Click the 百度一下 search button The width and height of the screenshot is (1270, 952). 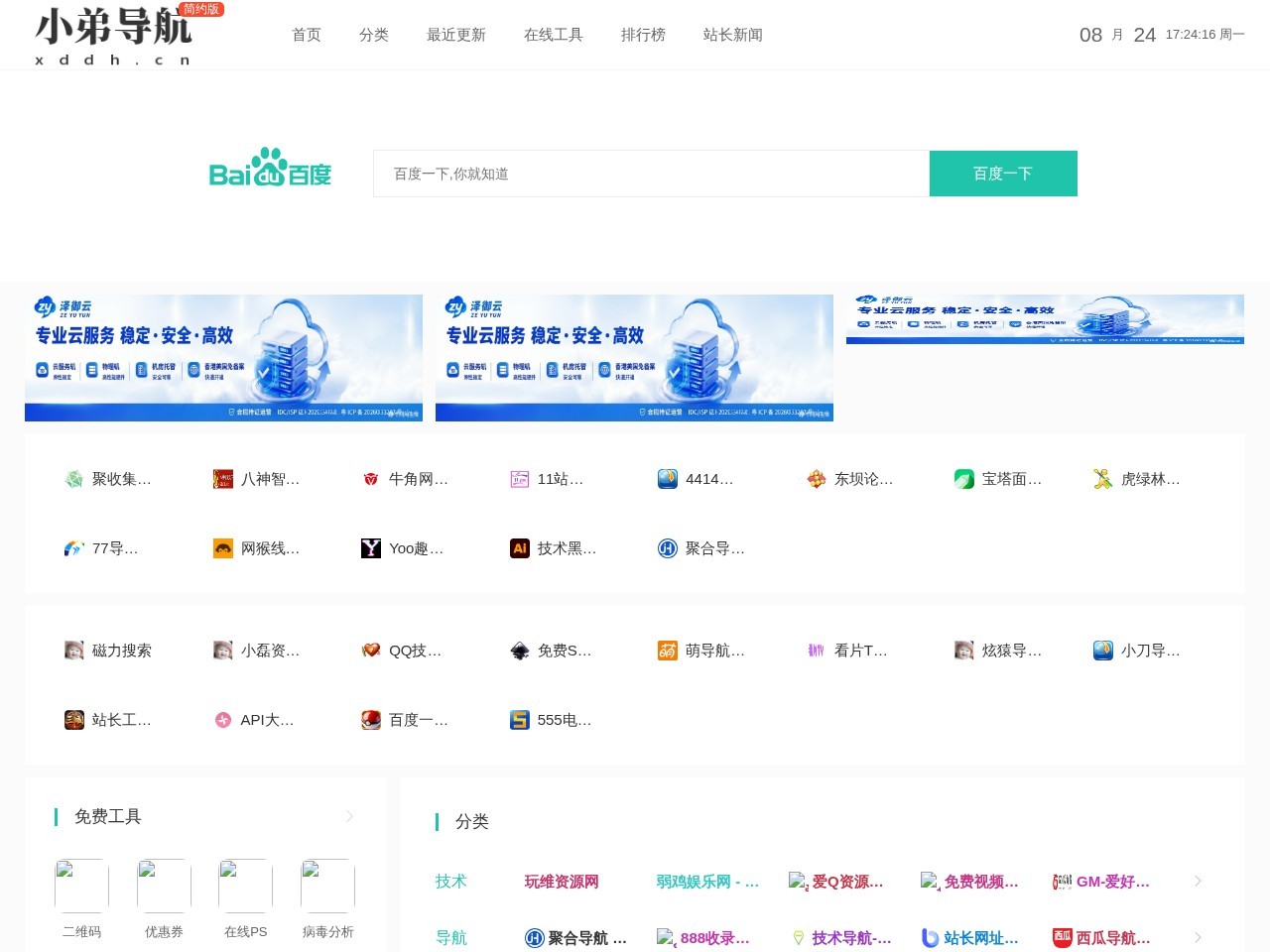point(1003,174)
